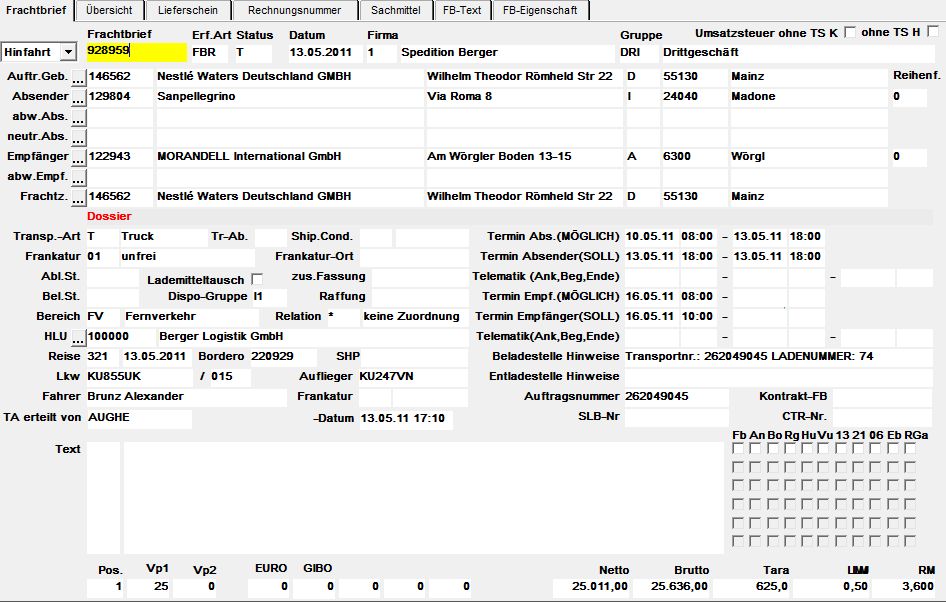Click the Absender lookup button
The width and height of the screenshot is (946, 602).
pyautogui.click(x=78, y=98)
